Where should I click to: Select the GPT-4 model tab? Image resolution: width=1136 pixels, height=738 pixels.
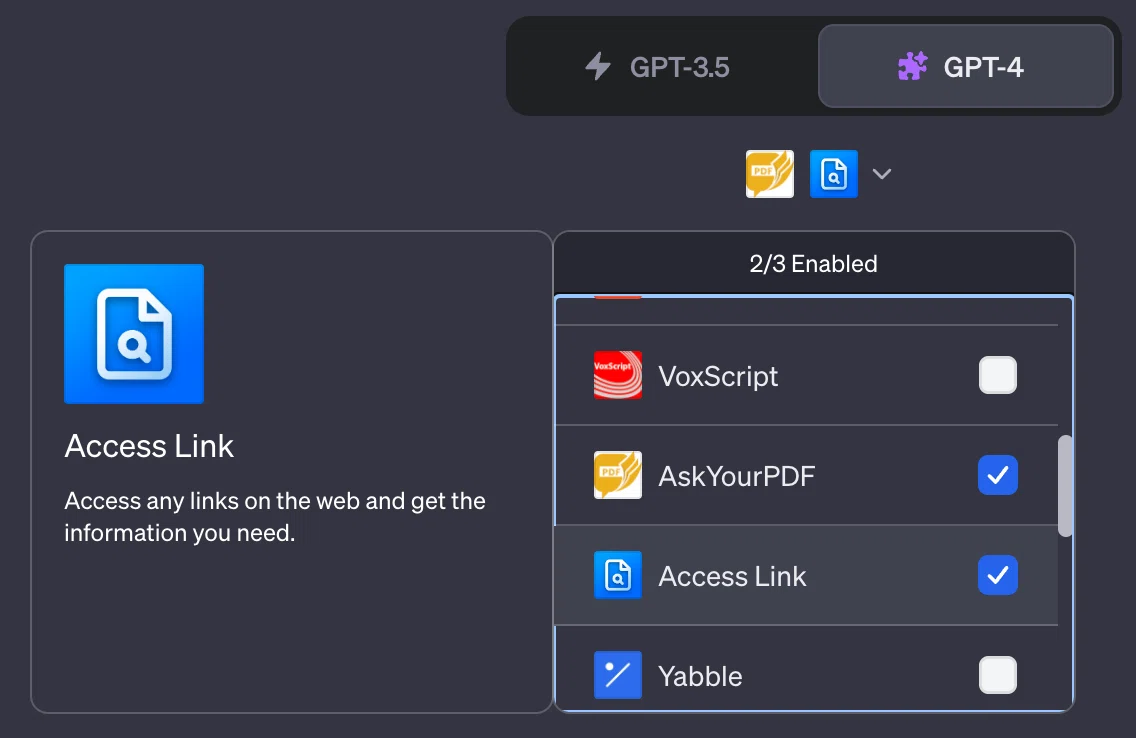click(966, 67)
